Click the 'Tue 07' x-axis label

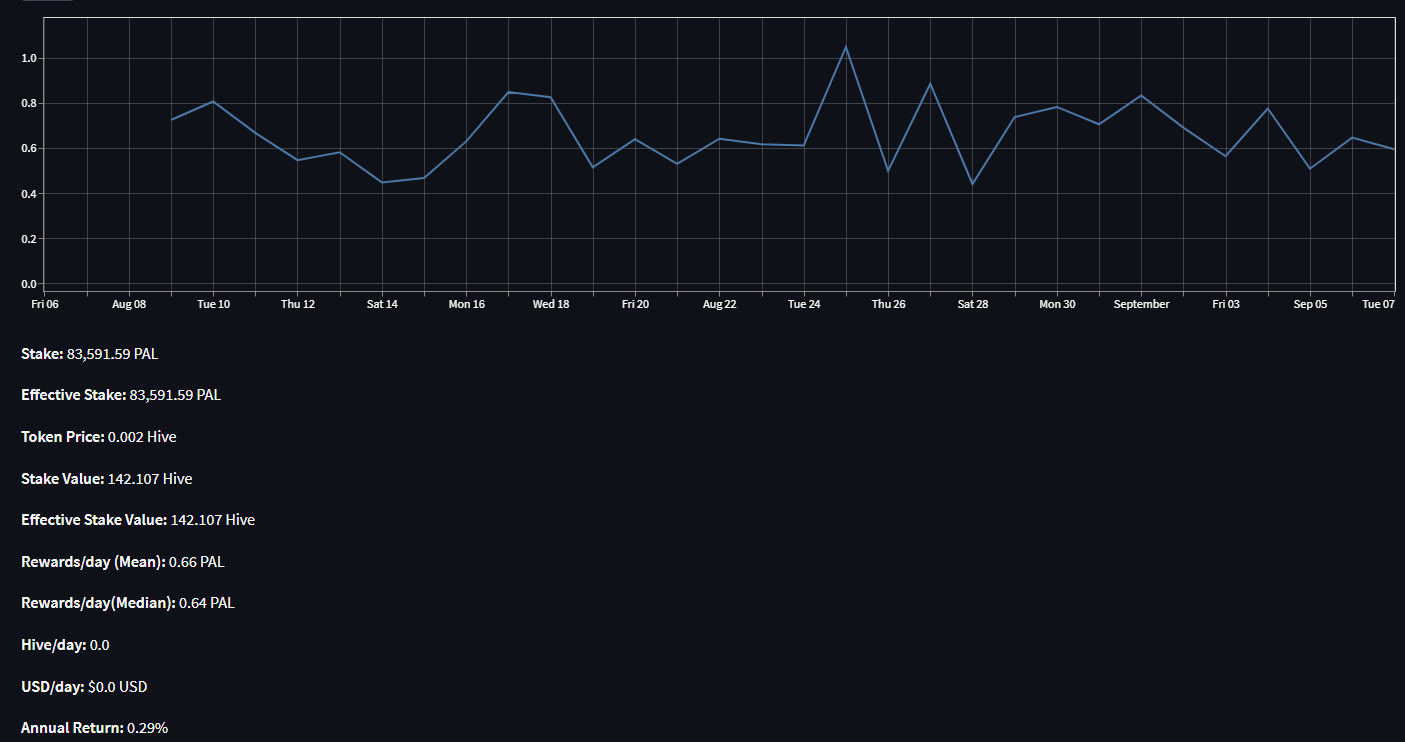1378,304
